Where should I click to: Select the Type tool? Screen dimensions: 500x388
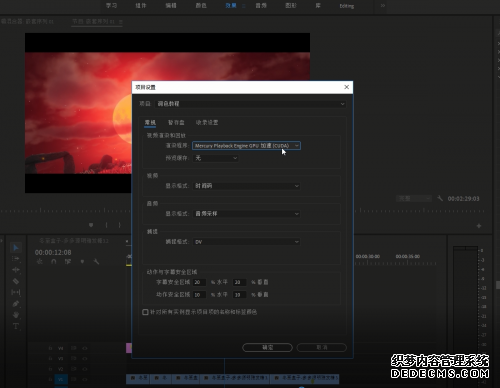[16, 326]
